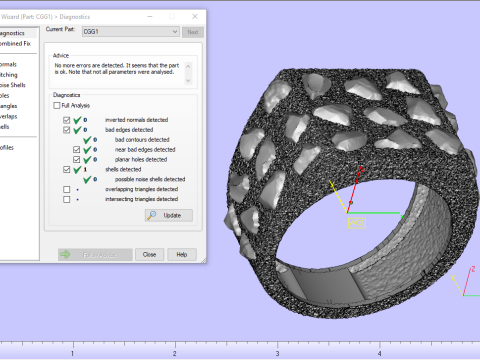Click the magnifier icon on Update
Viewport: 480px width, 360px height.
pos(152,215)
